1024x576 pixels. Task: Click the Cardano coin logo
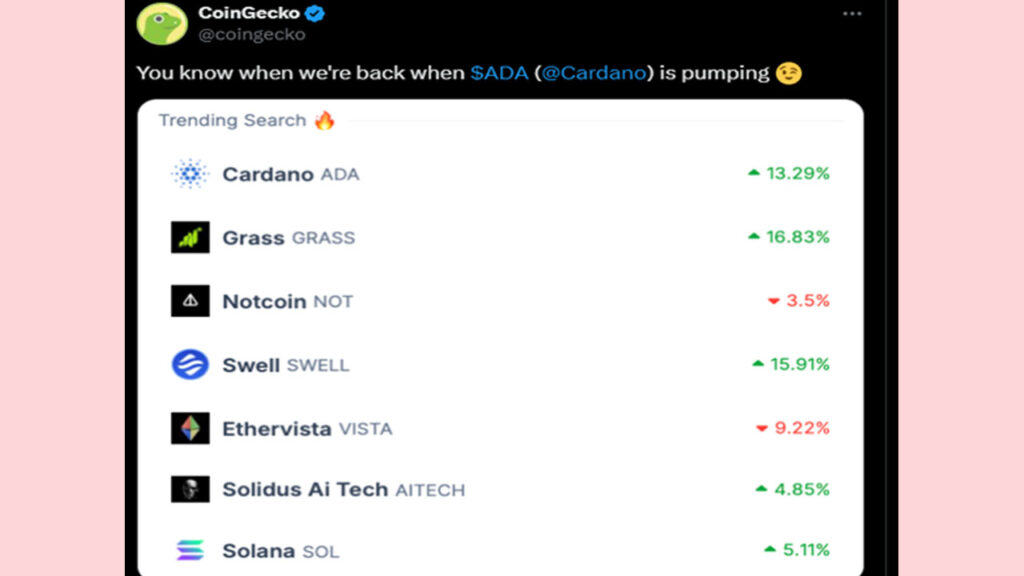tap(189, 174)
